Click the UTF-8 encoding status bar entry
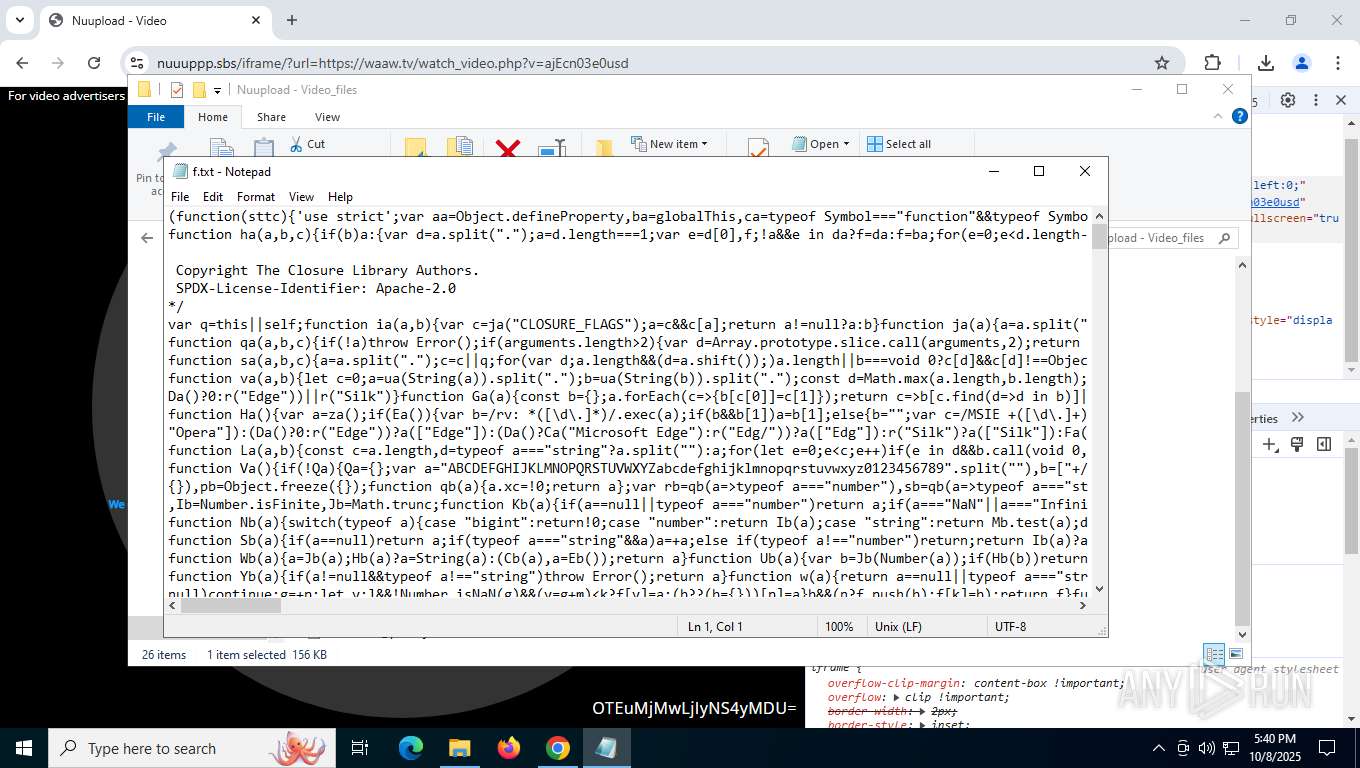The width and height of the screenshot is (1360, 768). pyautogui.click(x=1010, y=626)
